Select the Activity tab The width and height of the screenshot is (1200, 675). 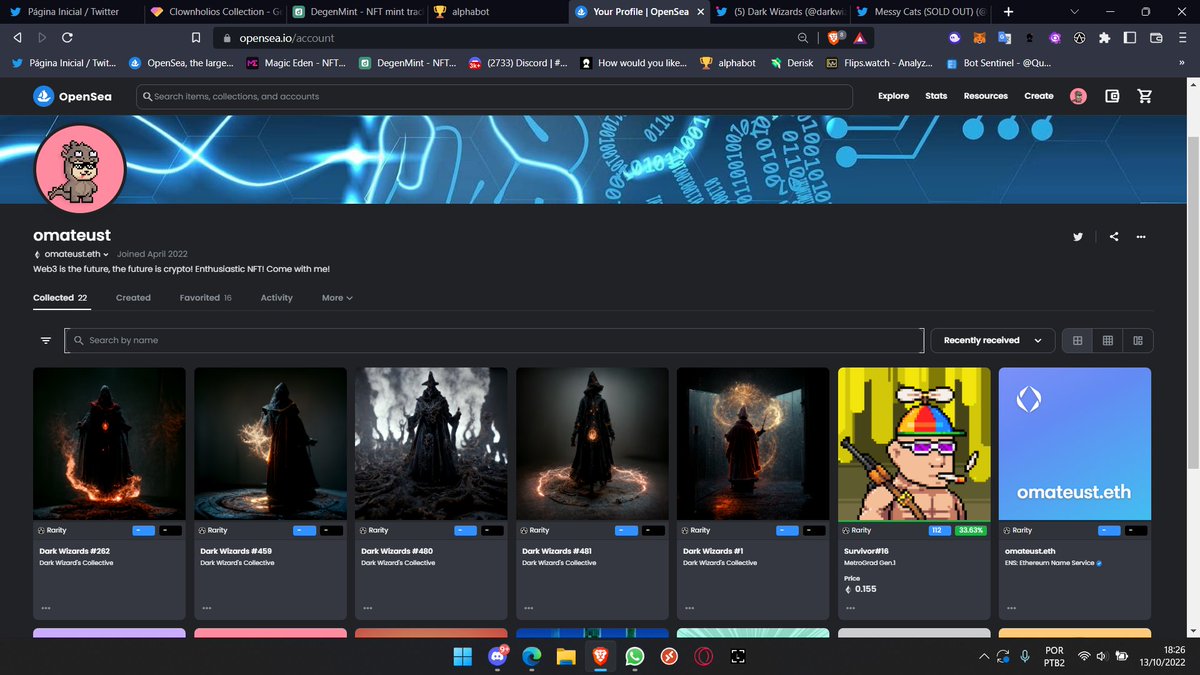pyautogui.click(x=277, y=298)
